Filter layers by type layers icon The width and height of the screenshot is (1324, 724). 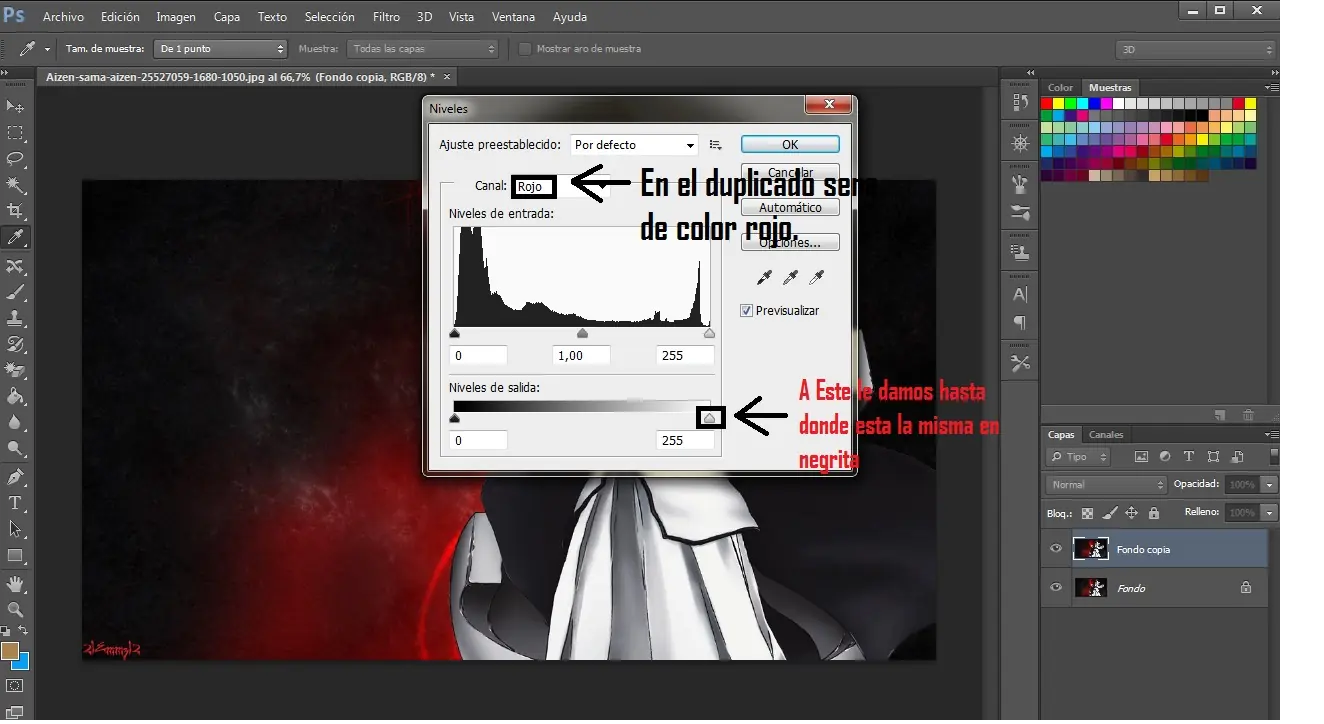1188,457
